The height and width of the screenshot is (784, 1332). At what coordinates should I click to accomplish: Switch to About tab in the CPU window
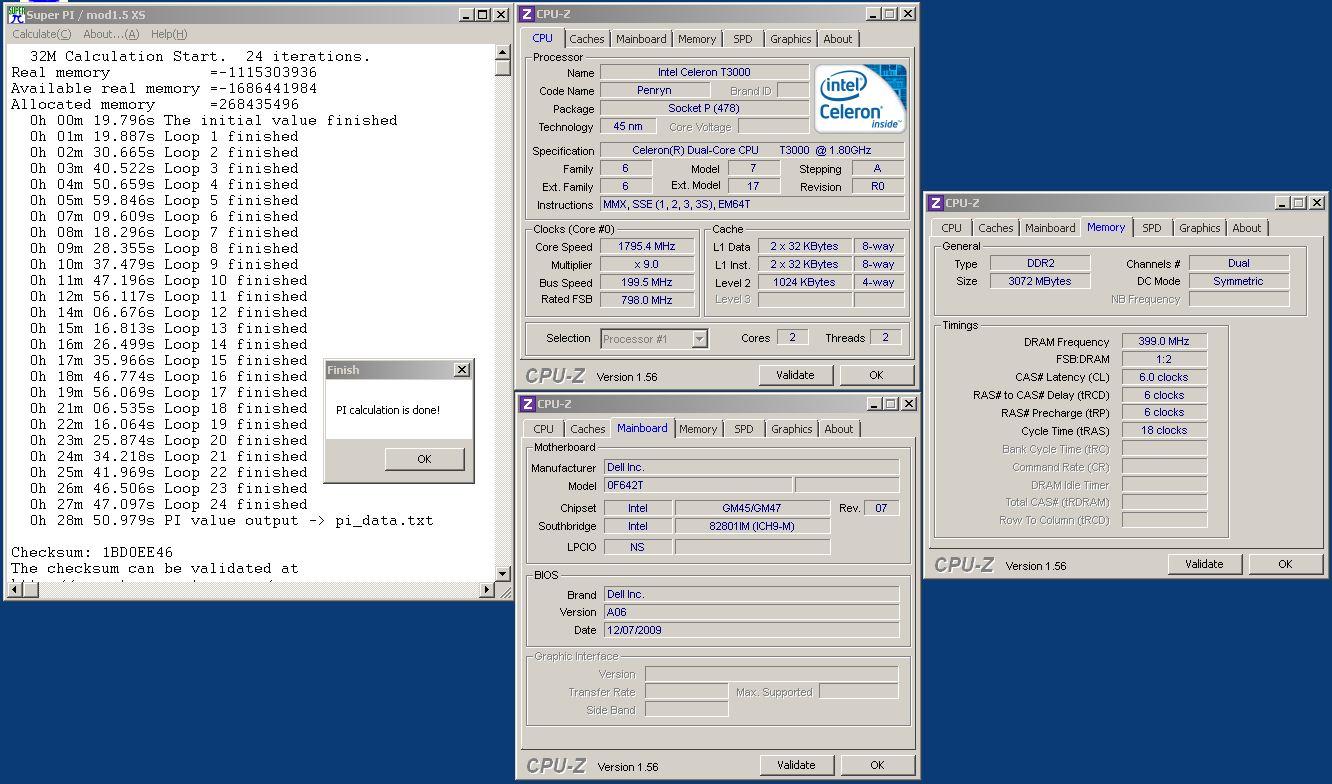[838, 39]
